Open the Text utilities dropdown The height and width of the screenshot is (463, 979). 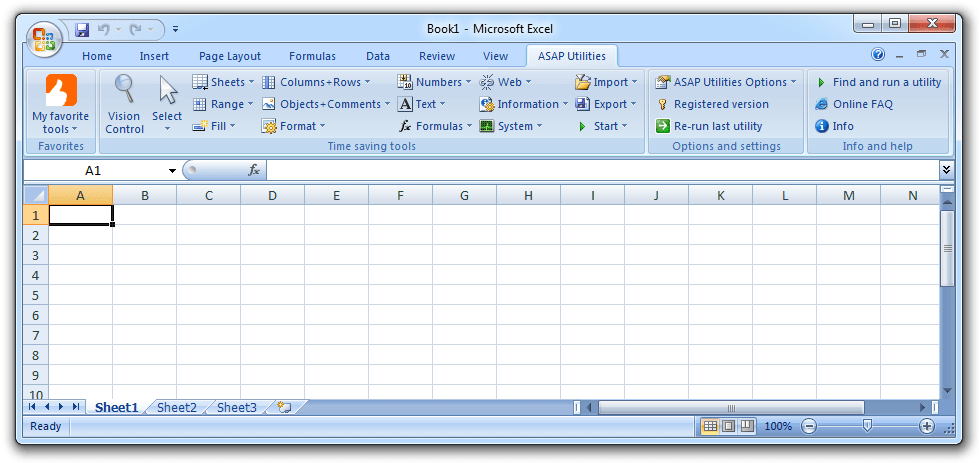(422, 104)
